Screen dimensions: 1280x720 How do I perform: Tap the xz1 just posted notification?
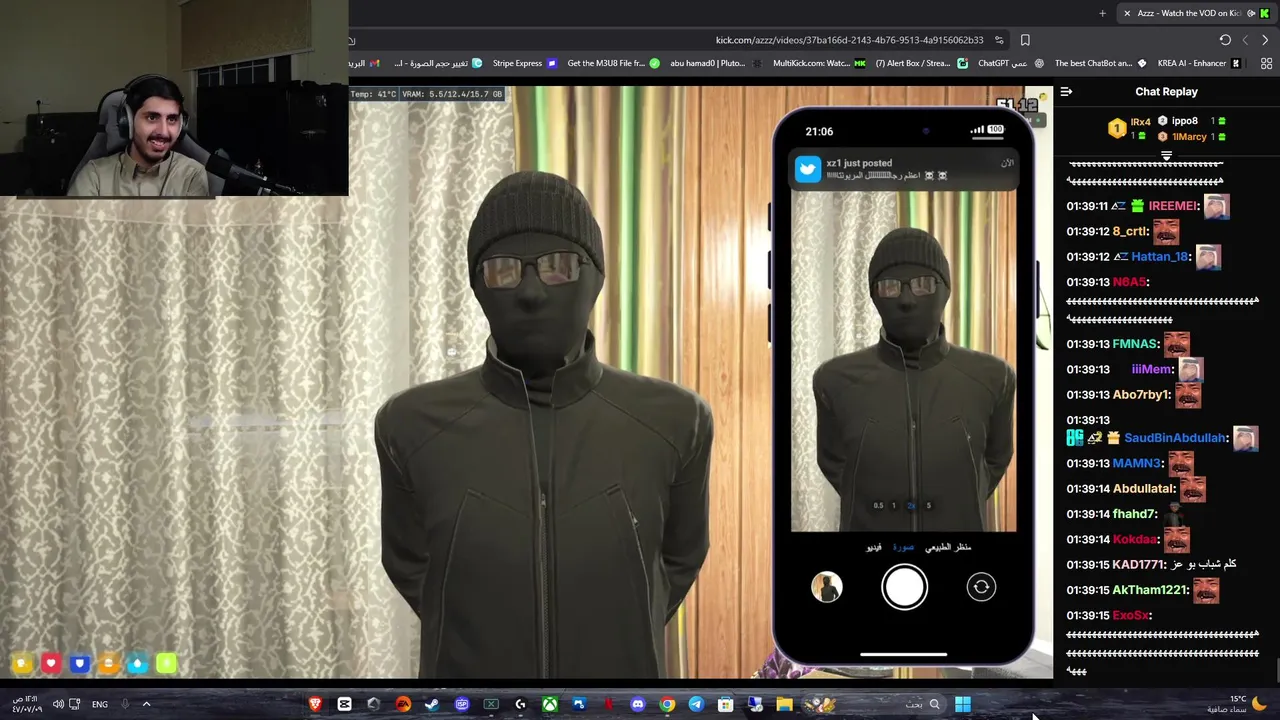click(x=904, y=169)
